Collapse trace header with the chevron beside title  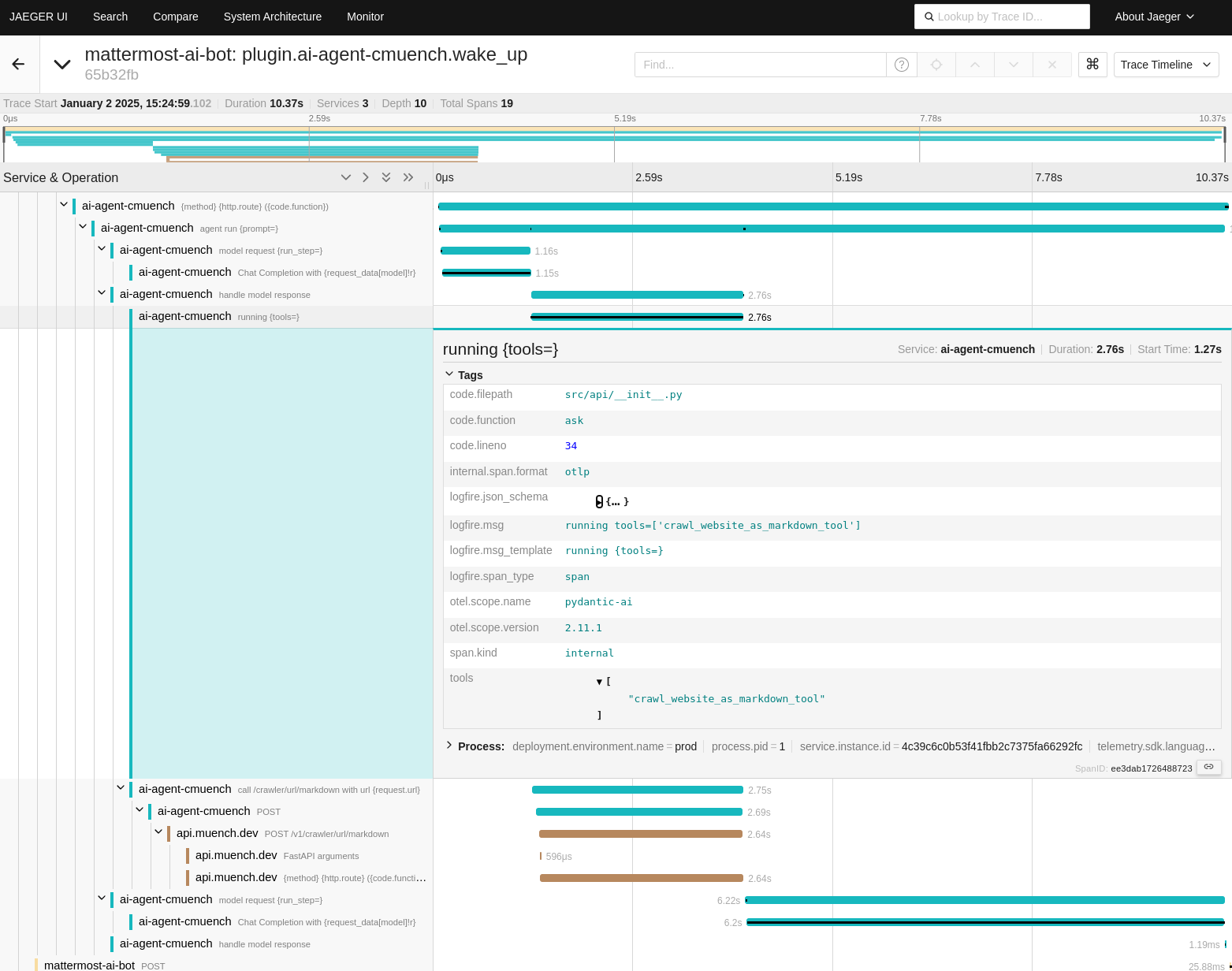point(62,65)
